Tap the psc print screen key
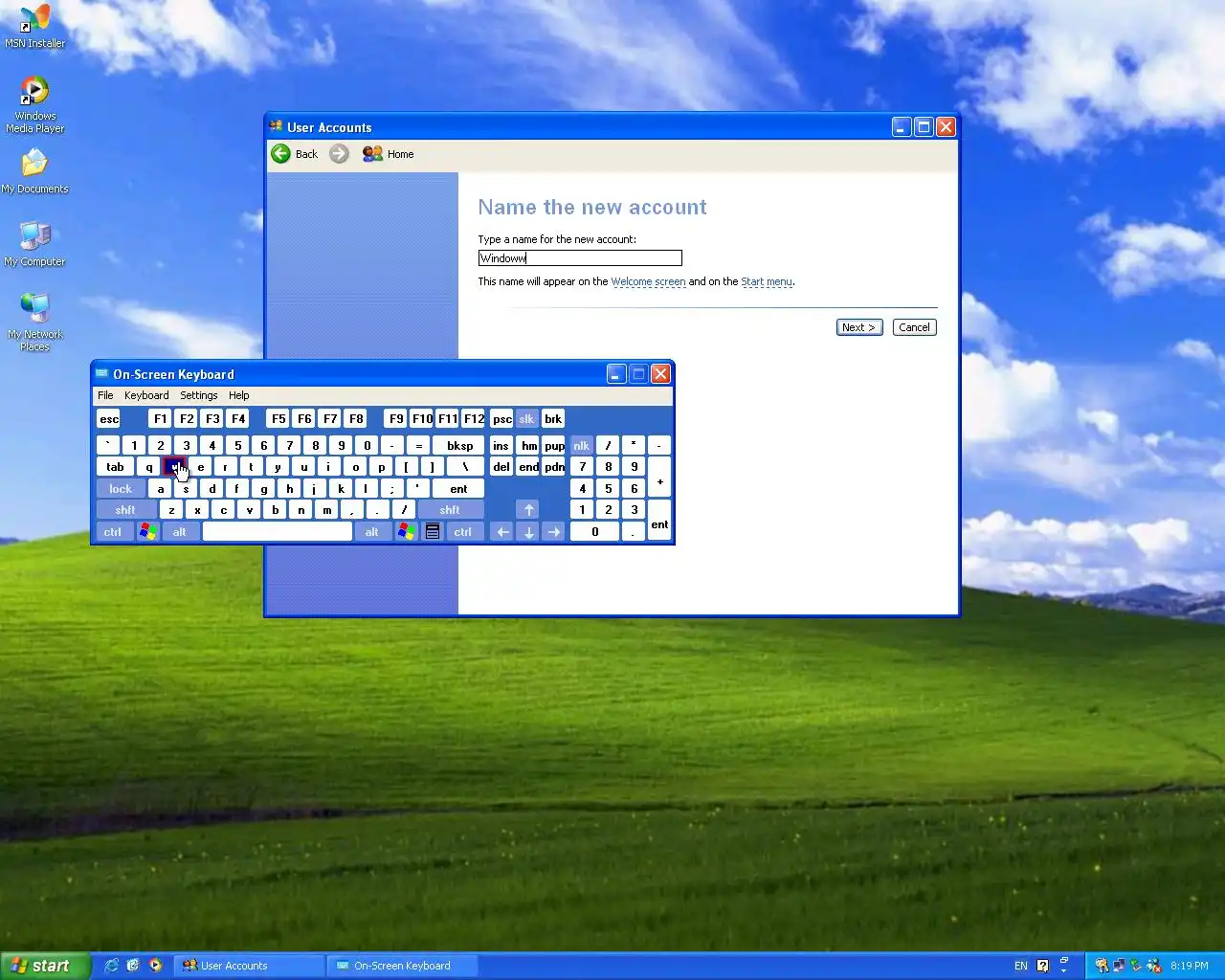1225x980 pixels. [x=501, y=419]
